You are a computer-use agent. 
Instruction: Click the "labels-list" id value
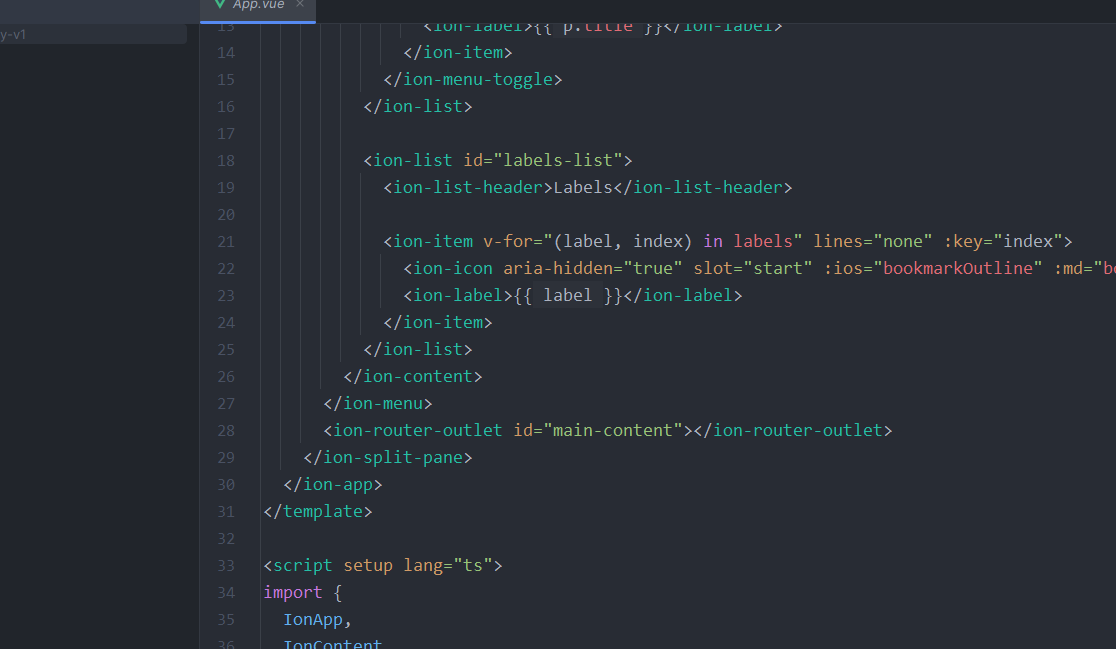point(558,160)
